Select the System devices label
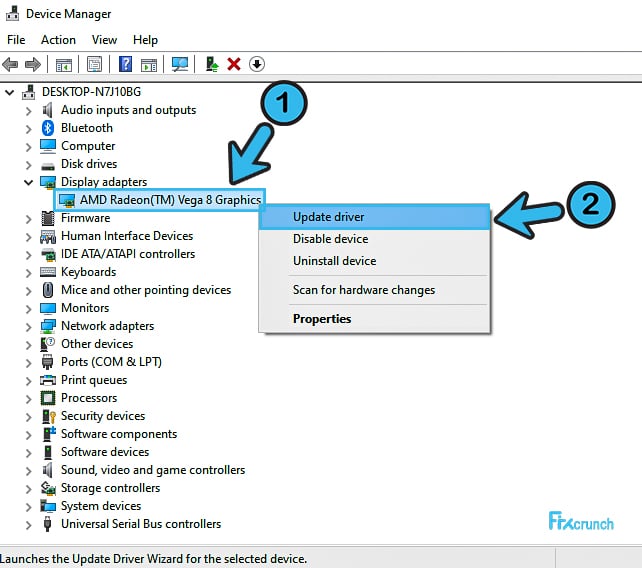Image resolution: width=642 pixels, height=568 pixels. coord(101,506)
